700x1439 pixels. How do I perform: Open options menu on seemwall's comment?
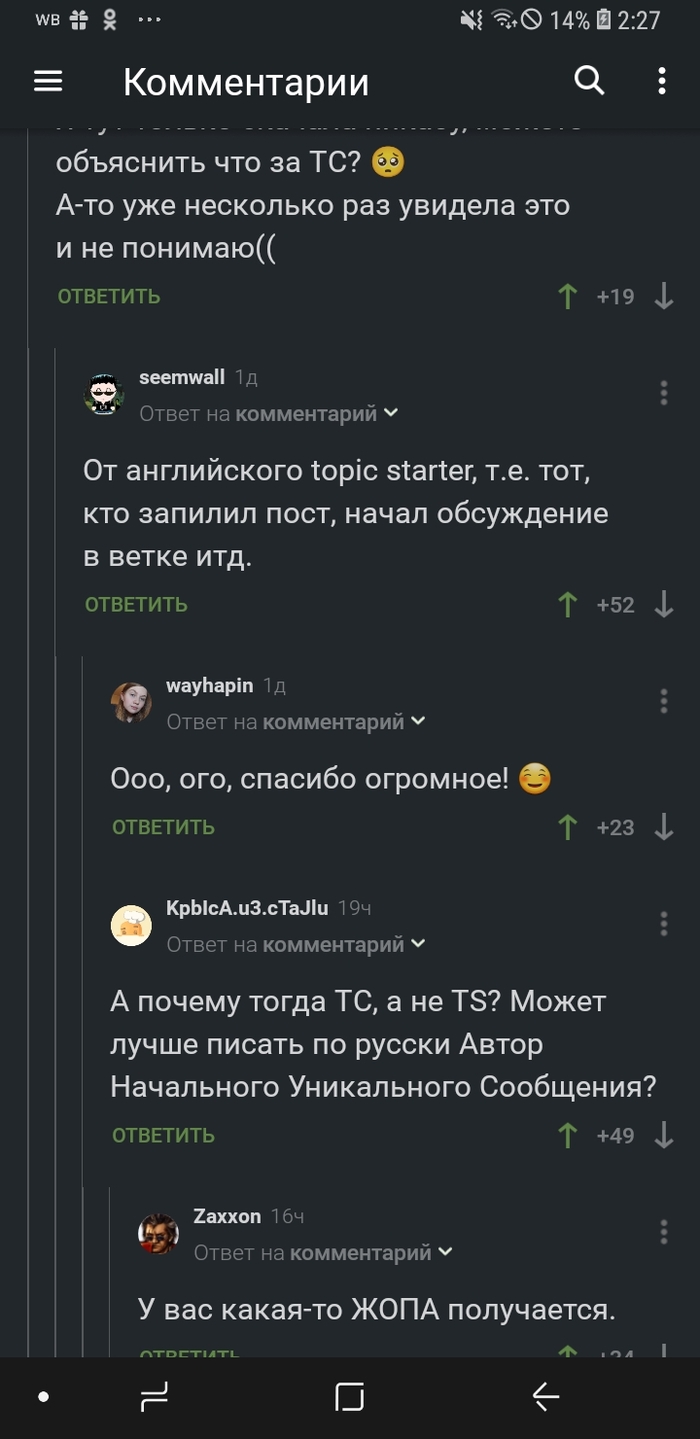pos(664,393)
